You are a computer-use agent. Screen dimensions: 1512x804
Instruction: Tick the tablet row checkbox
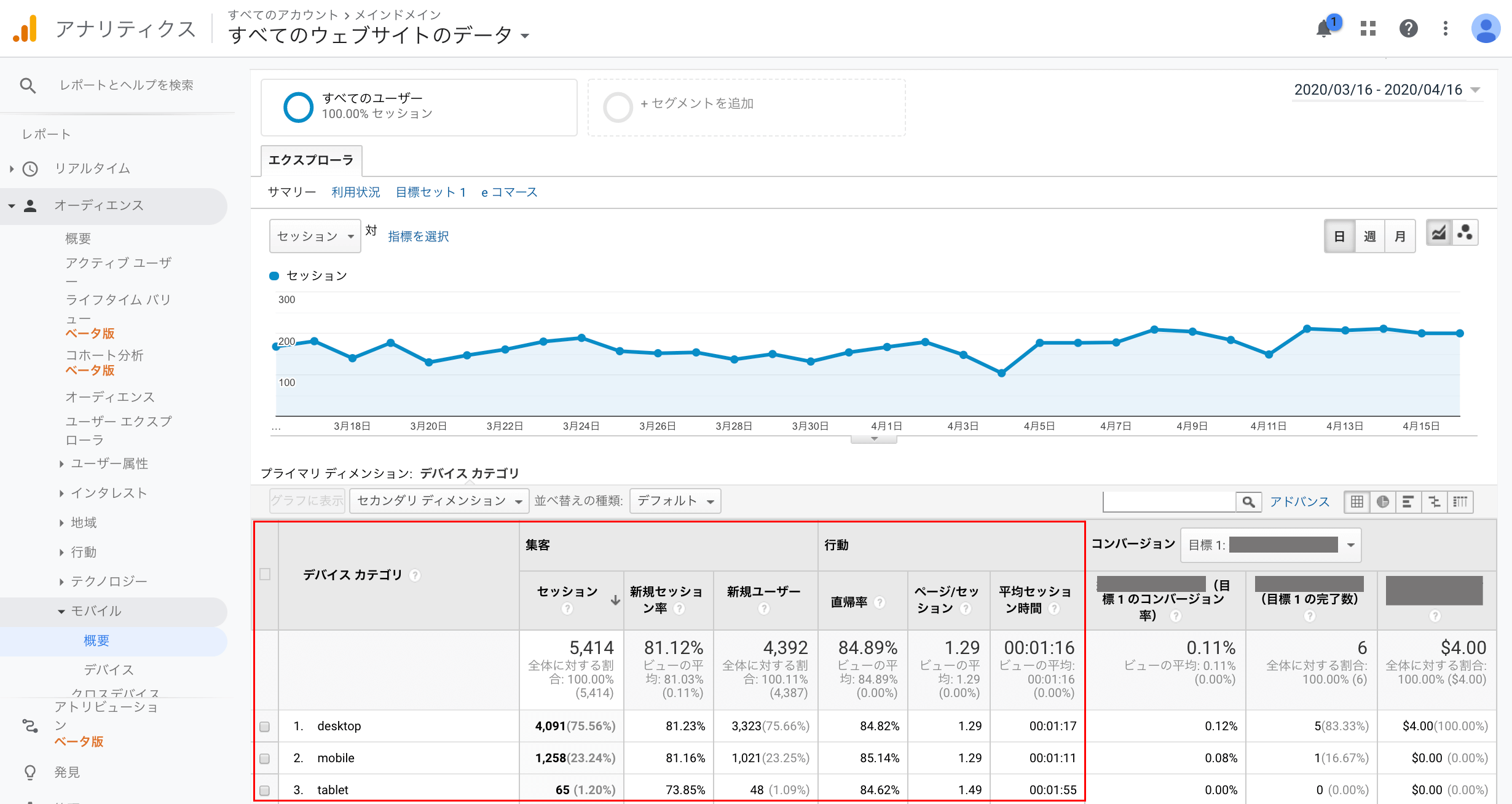[265, 790]
